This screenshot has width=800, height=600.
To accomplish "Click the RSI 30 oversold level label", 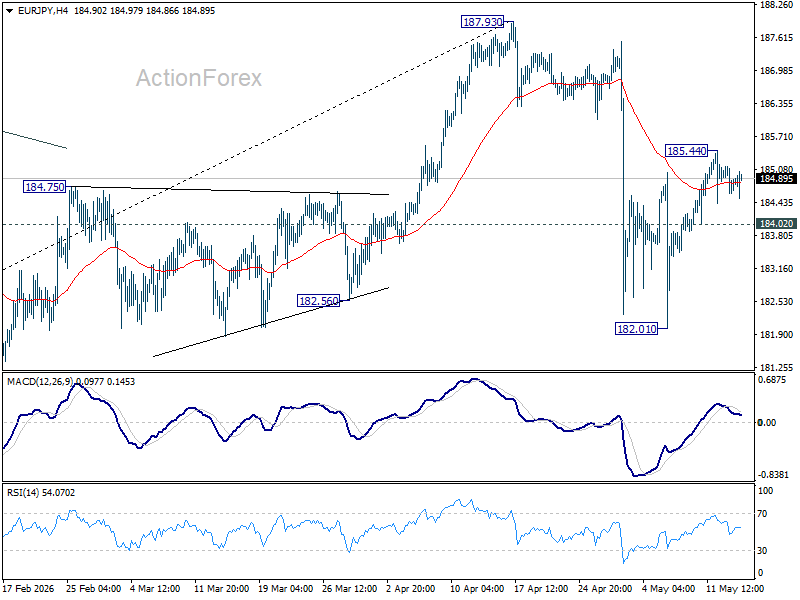I will (x=762, y=551).
